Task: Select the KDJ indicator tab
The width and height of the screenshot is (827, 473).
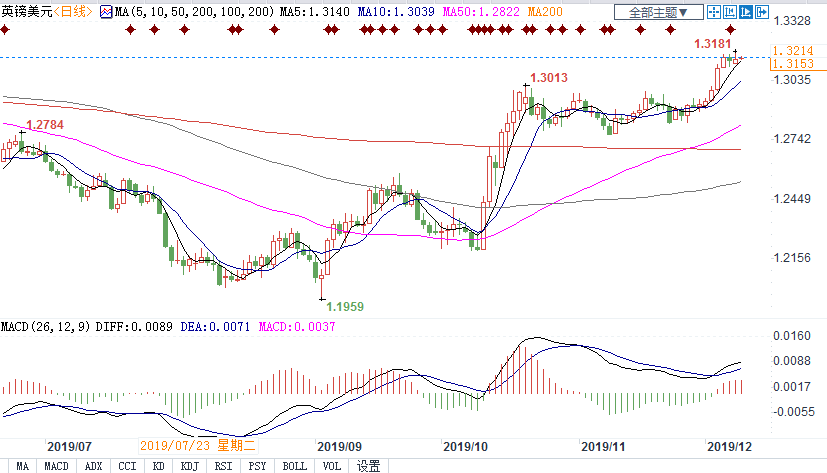Action: [x=191, y=465]
